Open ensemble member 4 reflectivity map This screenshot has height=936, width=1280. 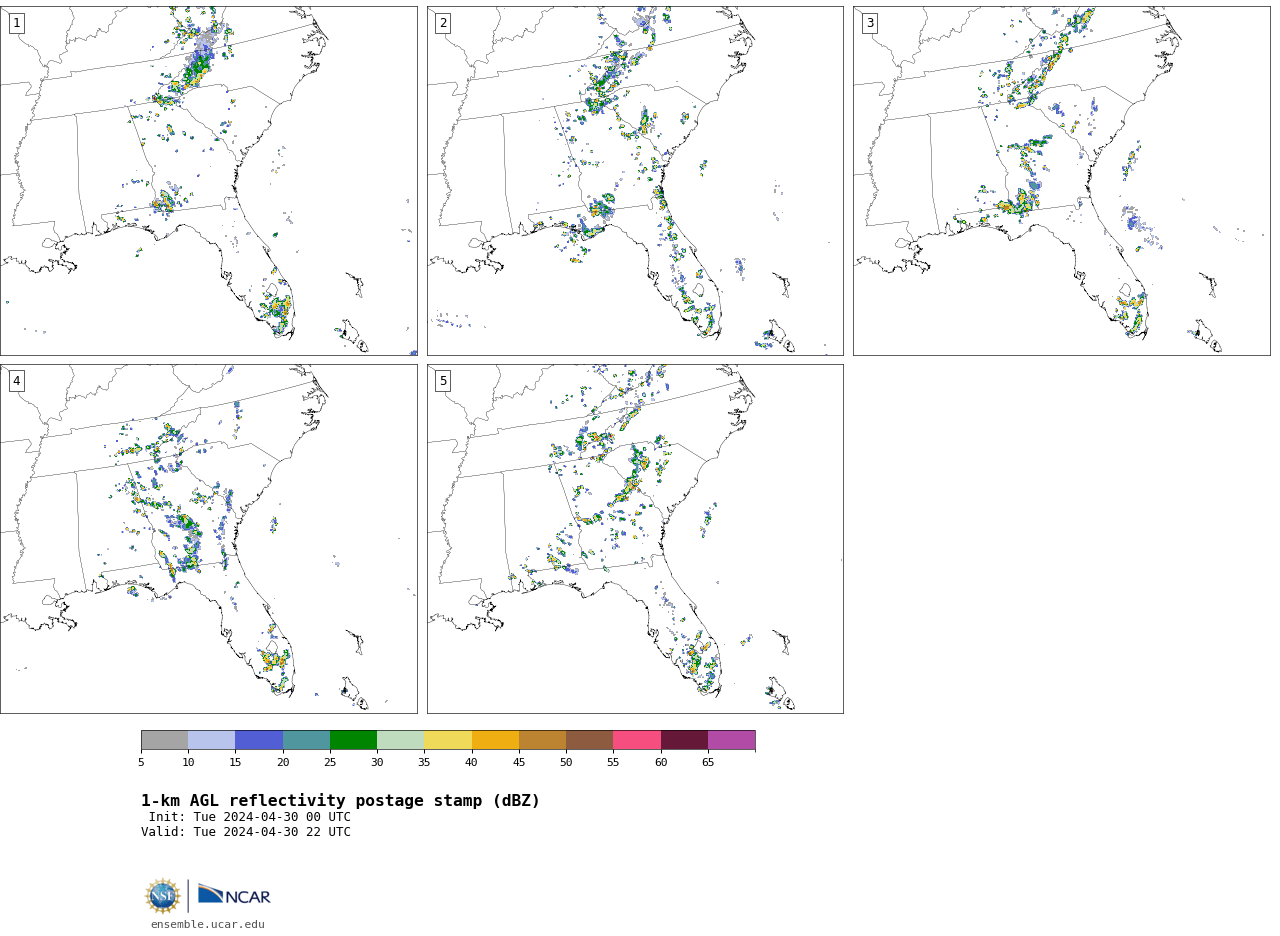coord(208,539)
